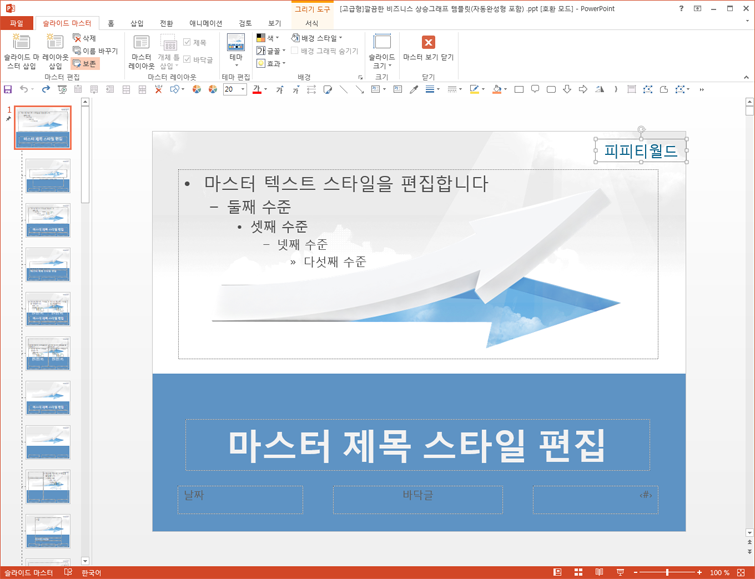
Task: Insert speech bubble callout shape
Action: [535, 90]
